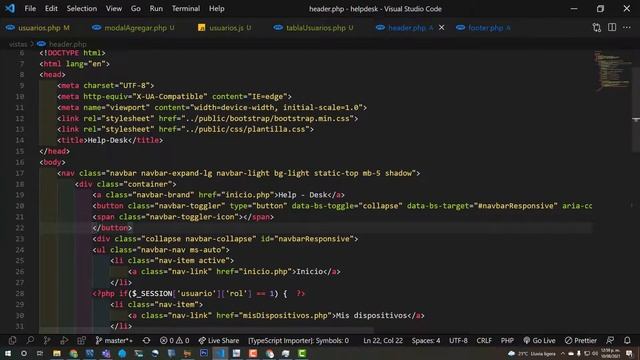This screenshot has width=640, height=360.
Task: Split the editor to the right
Action: 612,27
